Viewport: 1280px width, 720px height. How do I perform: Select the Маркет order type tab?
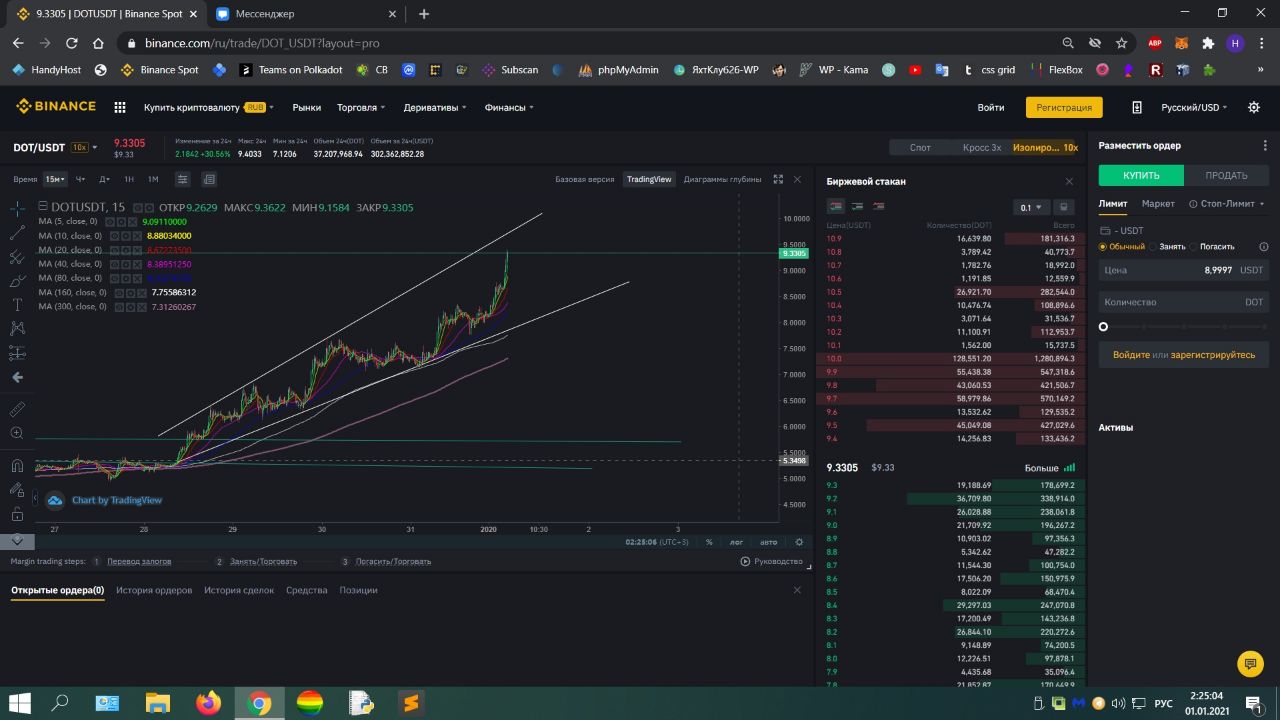click(1158, 203)
